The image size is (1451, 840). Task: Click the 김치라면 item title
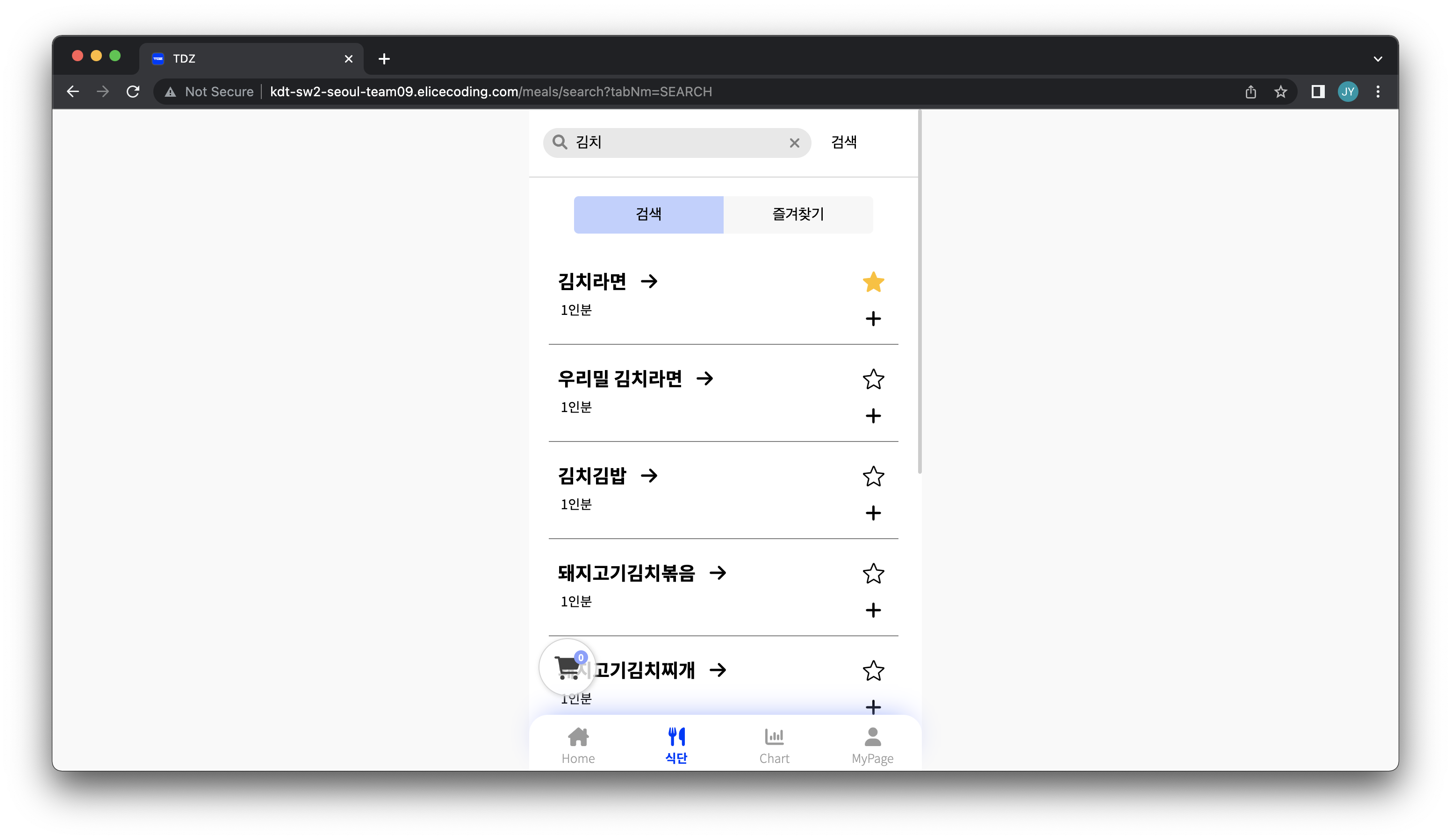point(592,282)
